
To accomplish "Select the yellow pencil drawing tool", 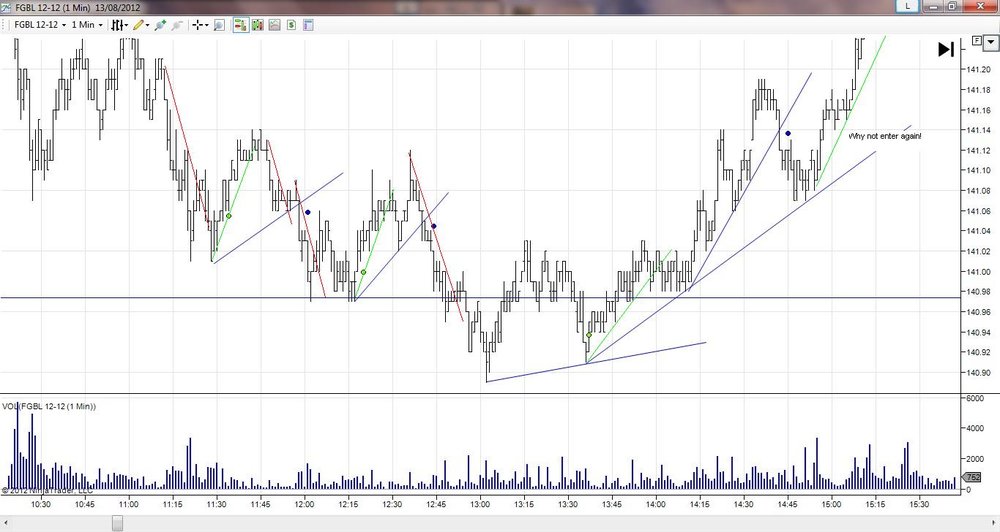I will (138, 25).
